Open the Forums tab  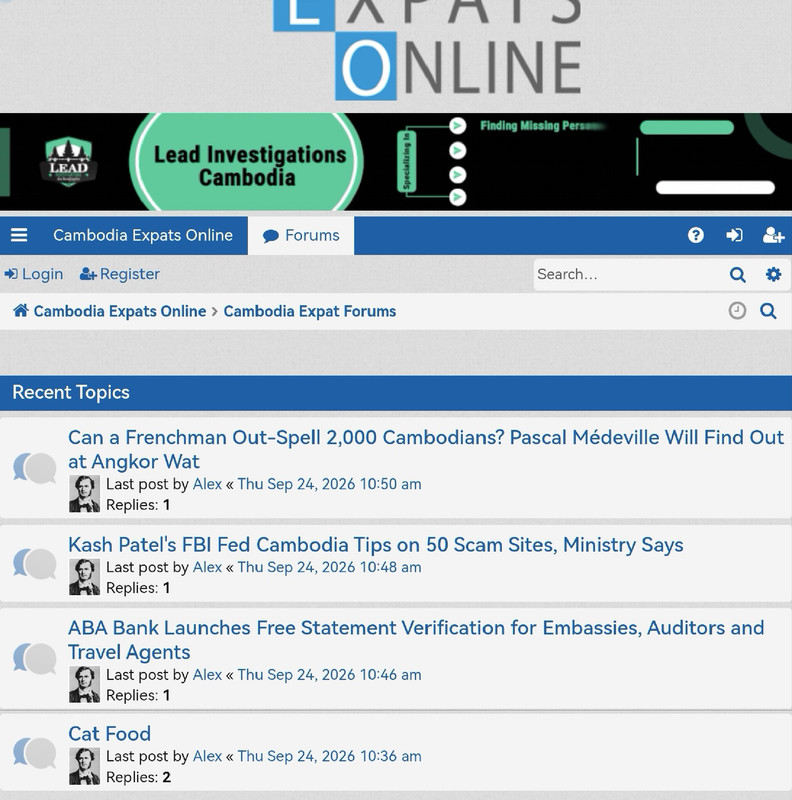(301, 236)
